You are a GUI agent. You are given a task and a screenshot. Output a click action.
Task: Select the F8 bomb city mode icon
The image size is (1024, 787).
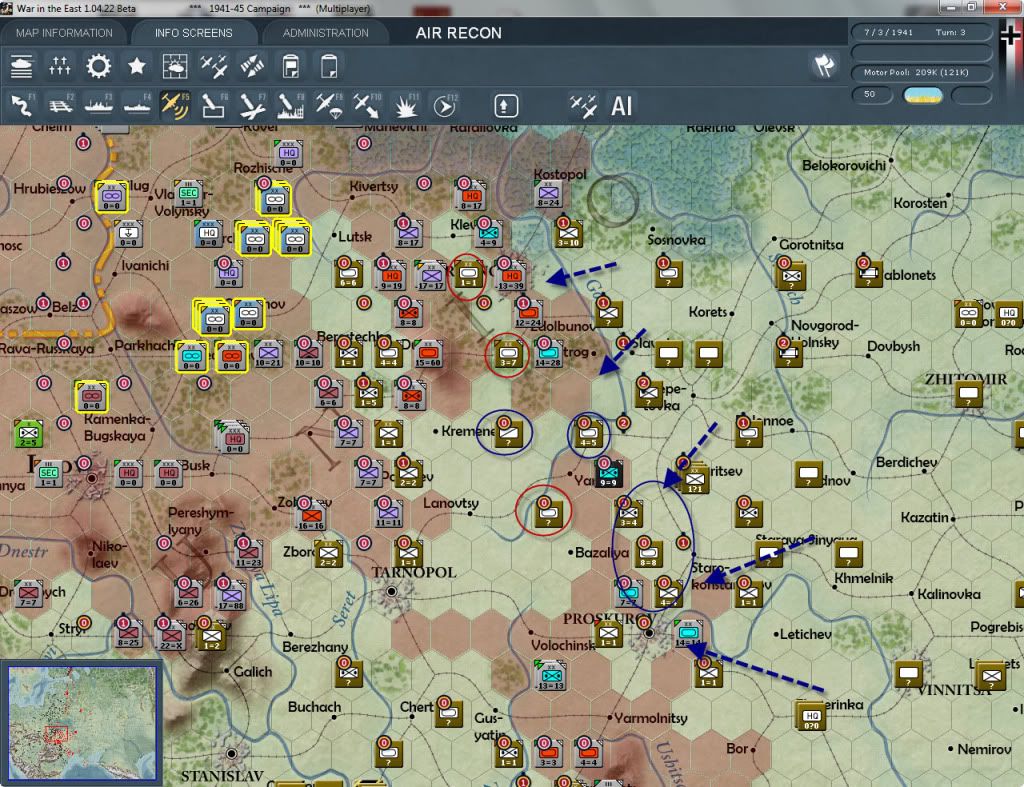[x=291, y=105]
